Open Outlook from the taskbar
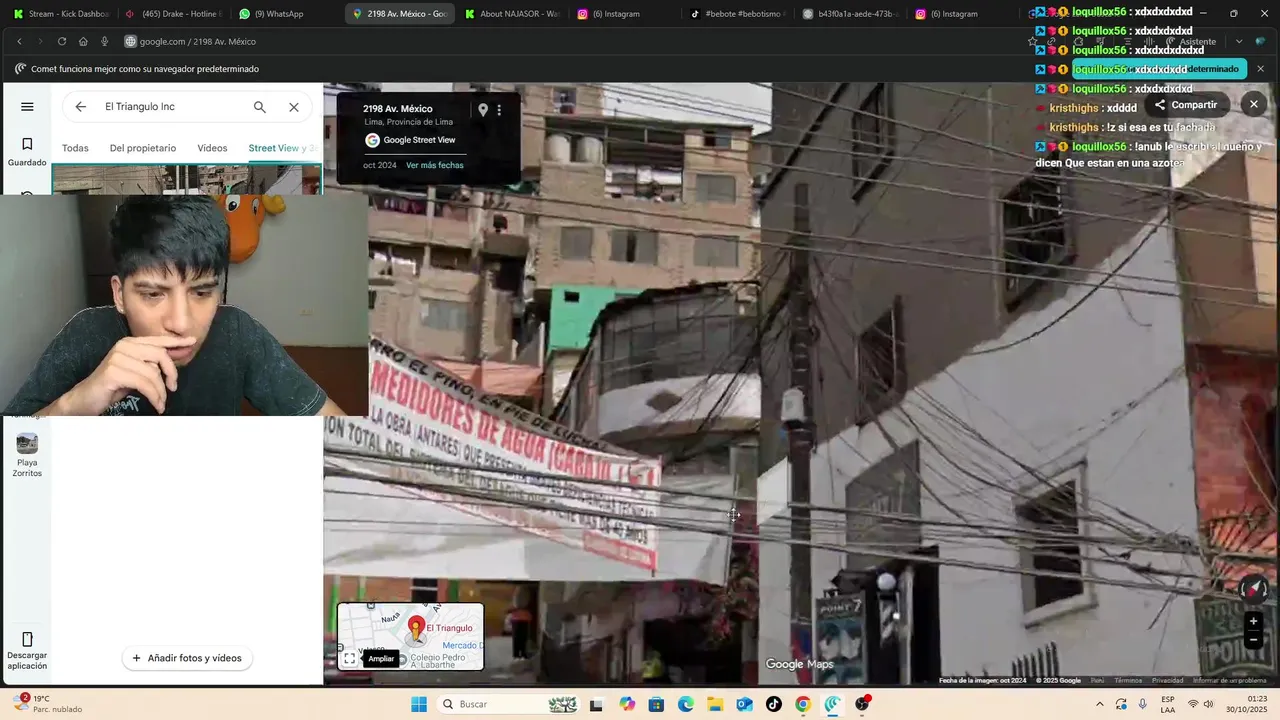 [x=744, y=704]
